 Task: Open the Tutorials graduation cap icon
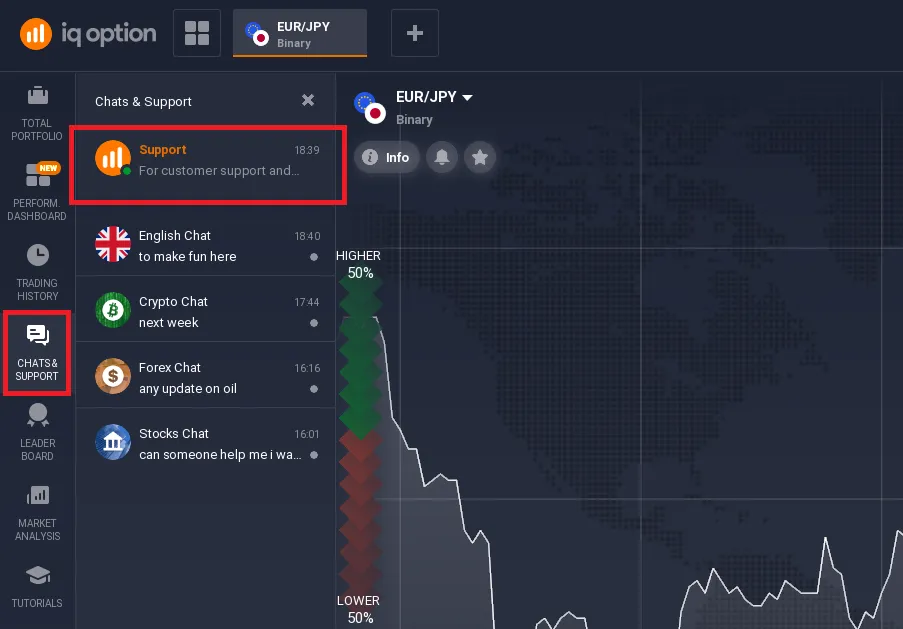pyautogui.click(x=37, y=576)
